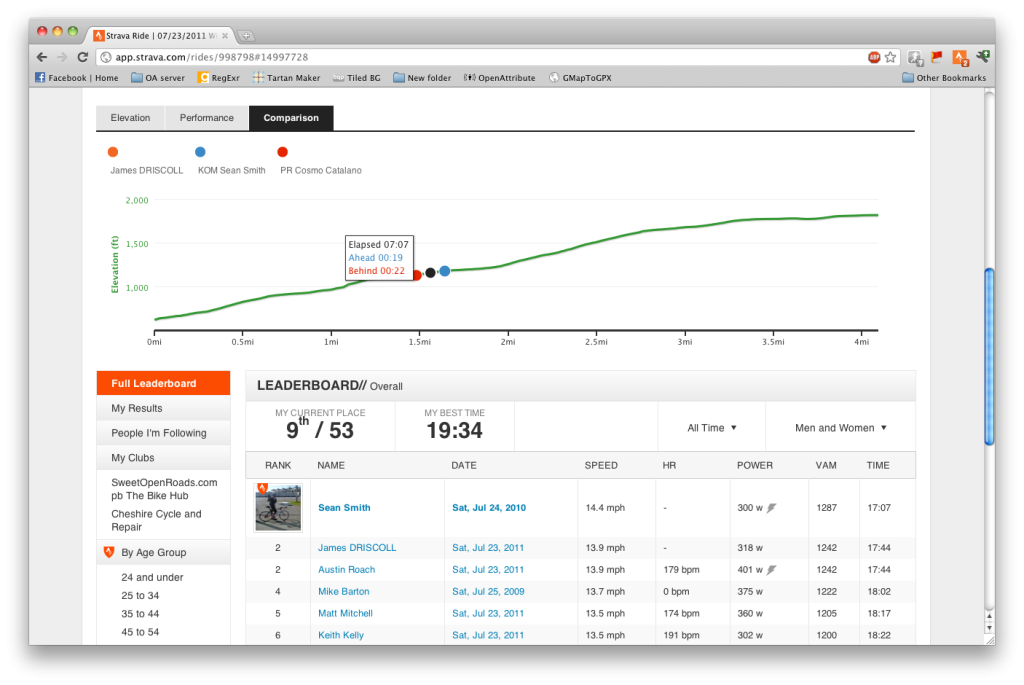Open the Other Bookmarks folder
Viewport: 1024px width, 685px height.
pyautogui.click(x=944, y=78)
